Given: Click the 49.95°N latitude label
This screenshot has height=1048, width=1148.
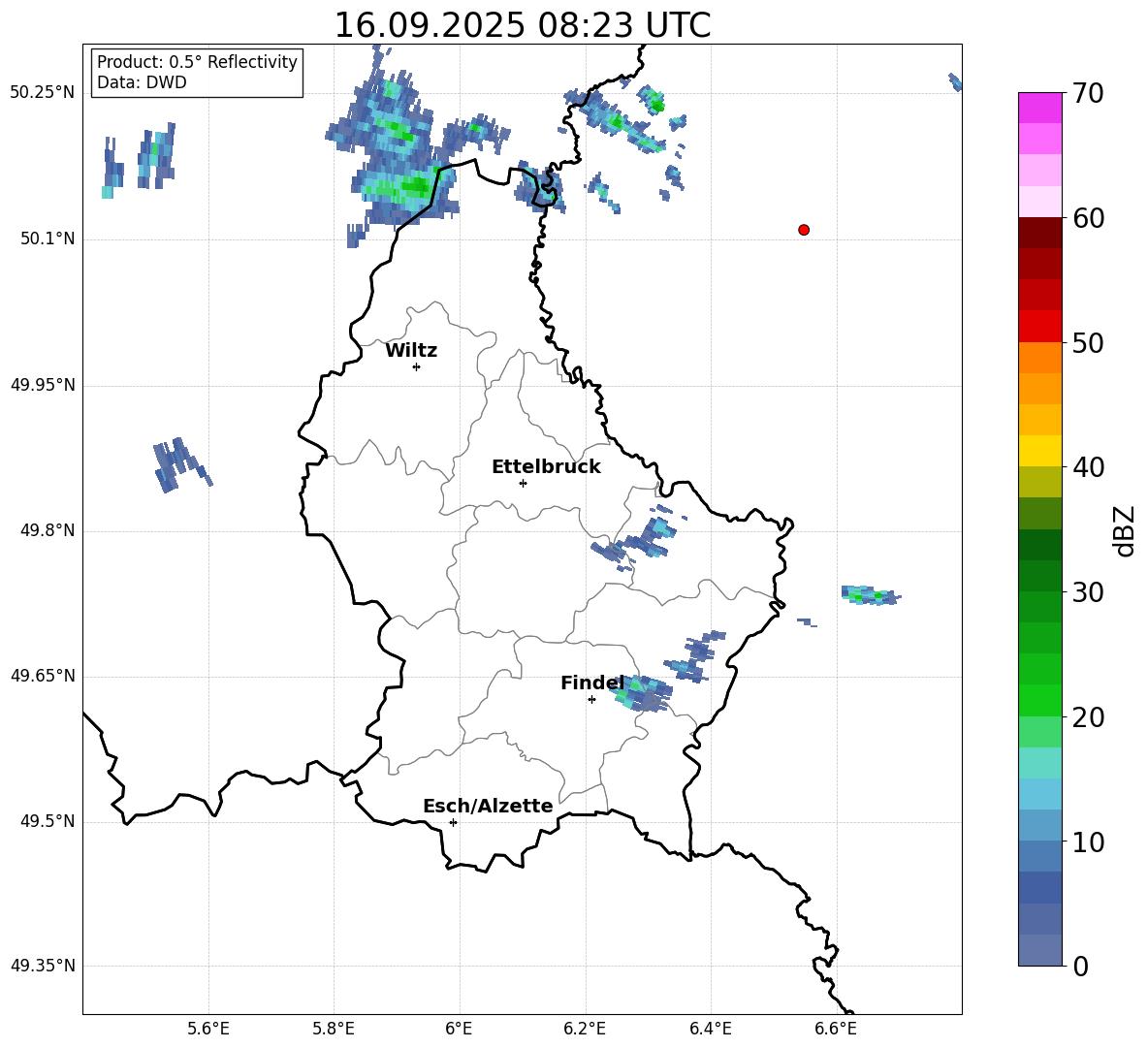Looking at the screenshot, I should coord(43,385).
